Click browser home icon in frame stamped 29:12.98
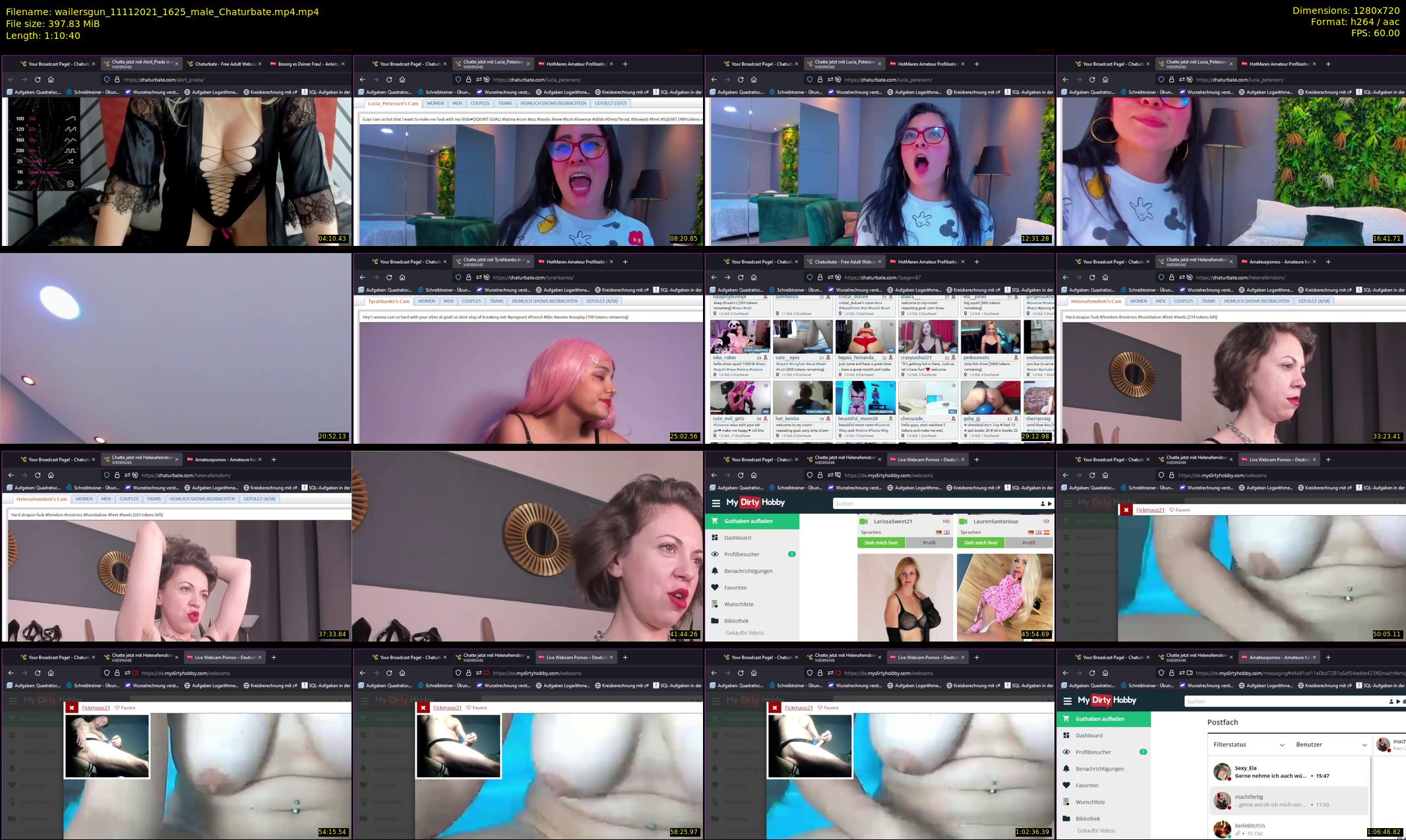Viewport: 1406px width, 840px height. tap(754, 278)
